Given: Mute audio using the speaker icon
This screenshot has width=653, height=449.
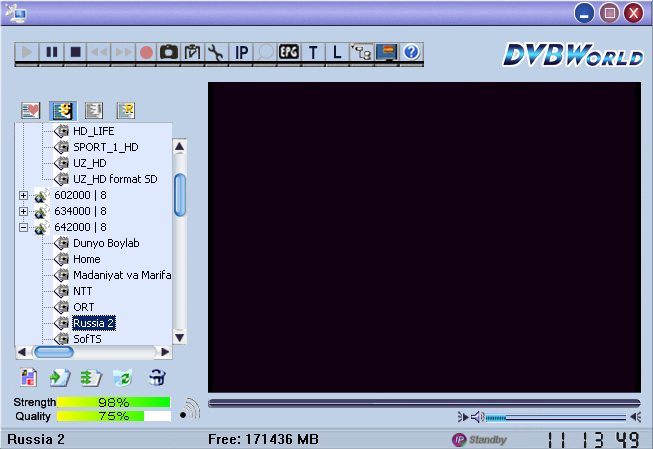Looking at the screenshot, I should (477, 417).
